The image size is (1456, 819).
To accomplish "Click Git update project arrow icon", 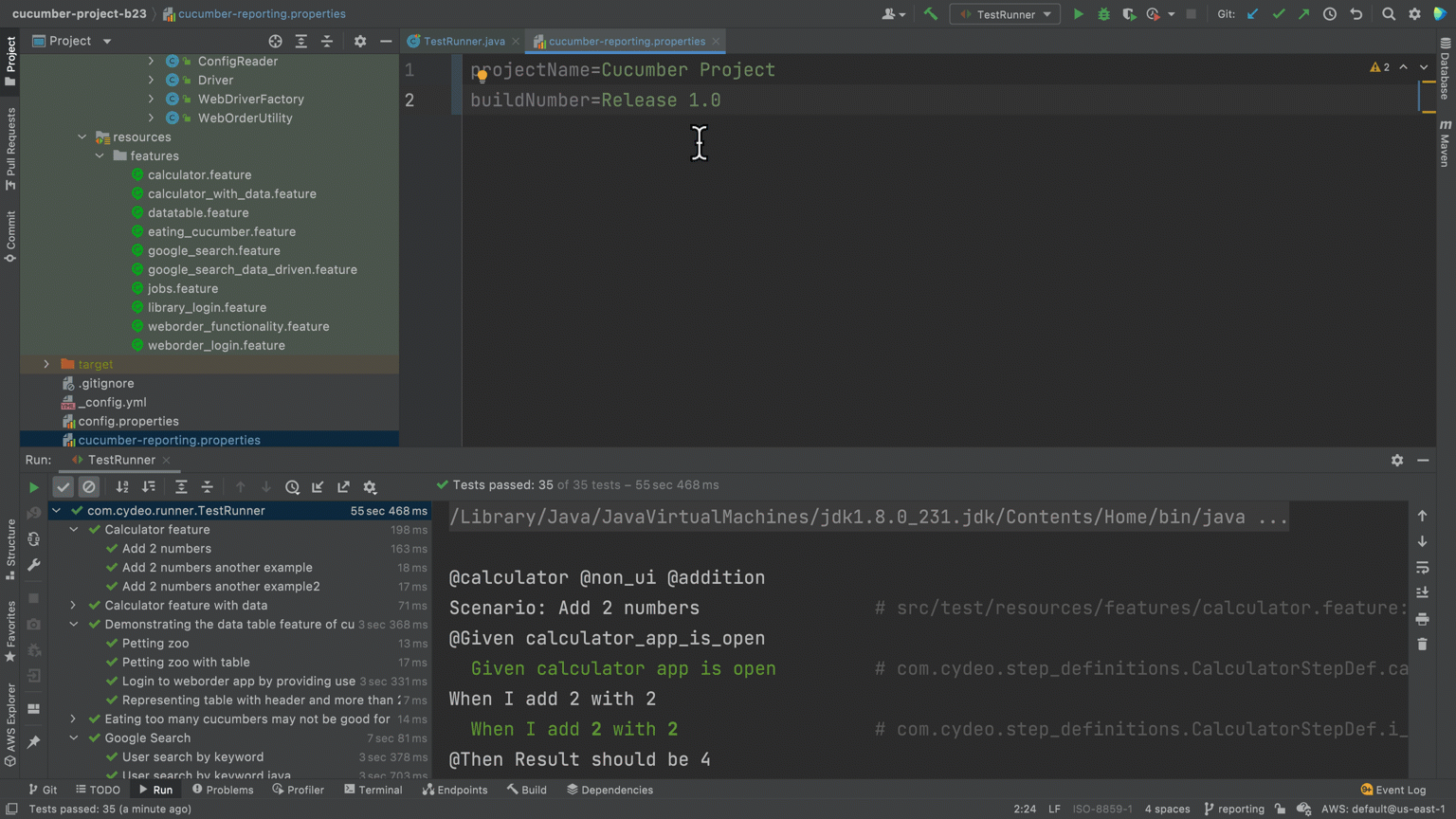I will point(1253,14).
